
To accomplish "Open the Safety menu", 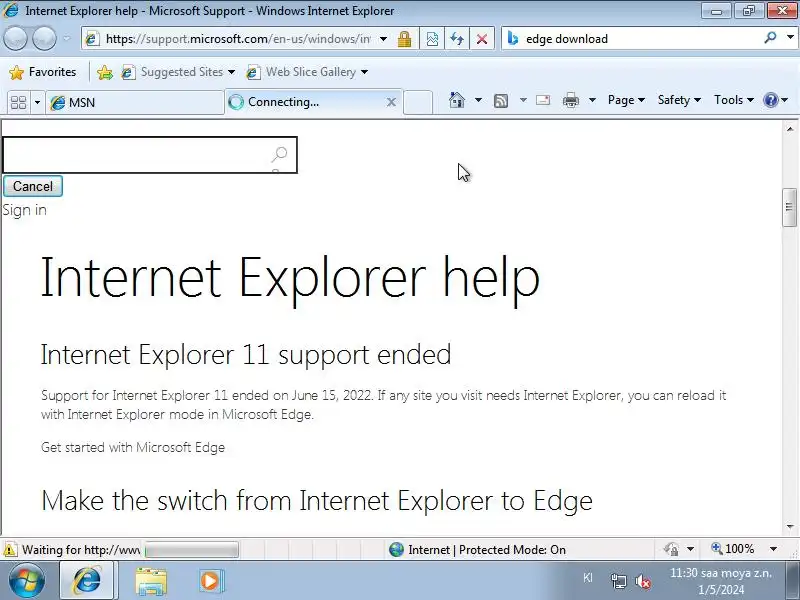I will pos(679,100).
